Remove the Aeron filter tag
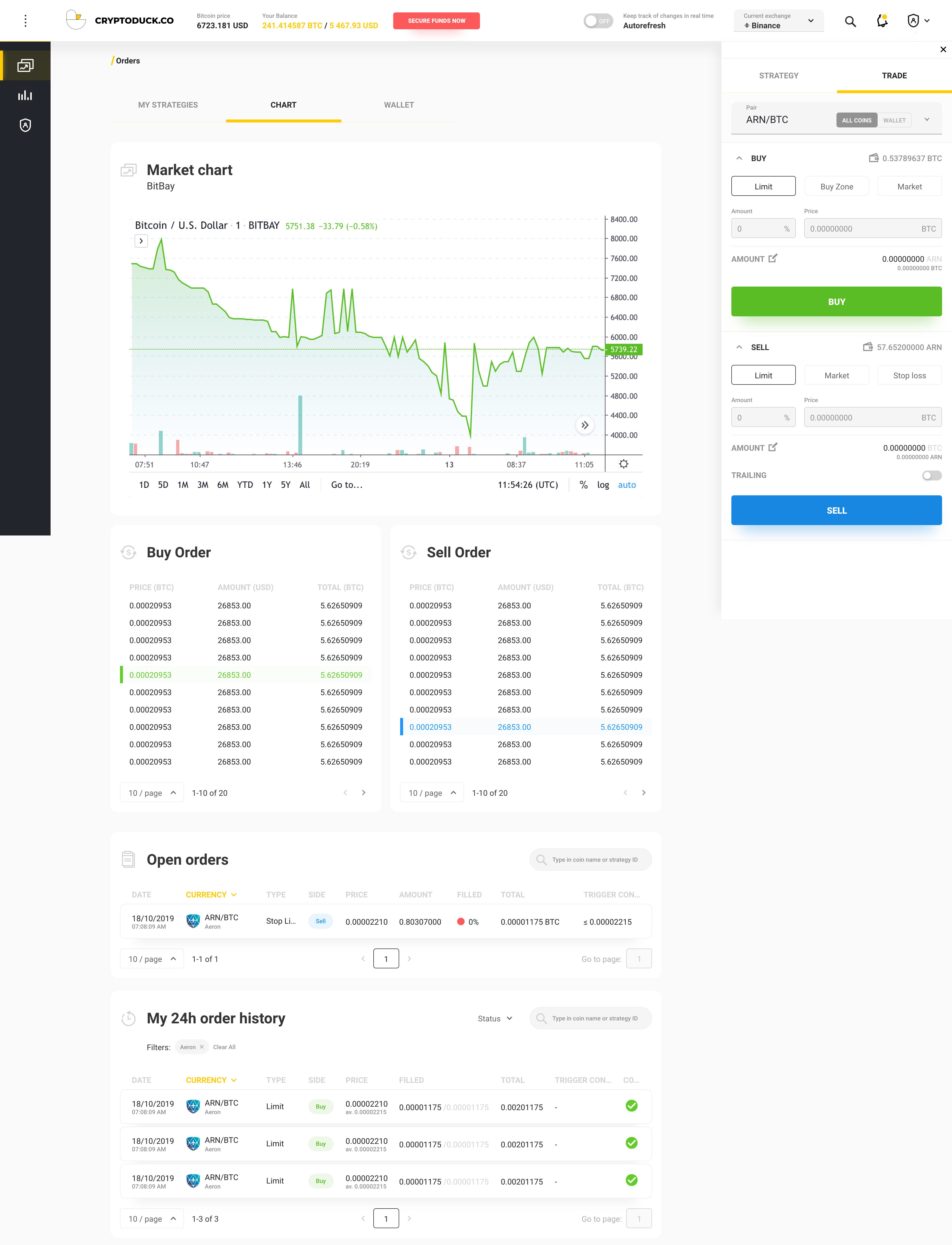Screen dimensions: 952x1245 pos(202,1047)
